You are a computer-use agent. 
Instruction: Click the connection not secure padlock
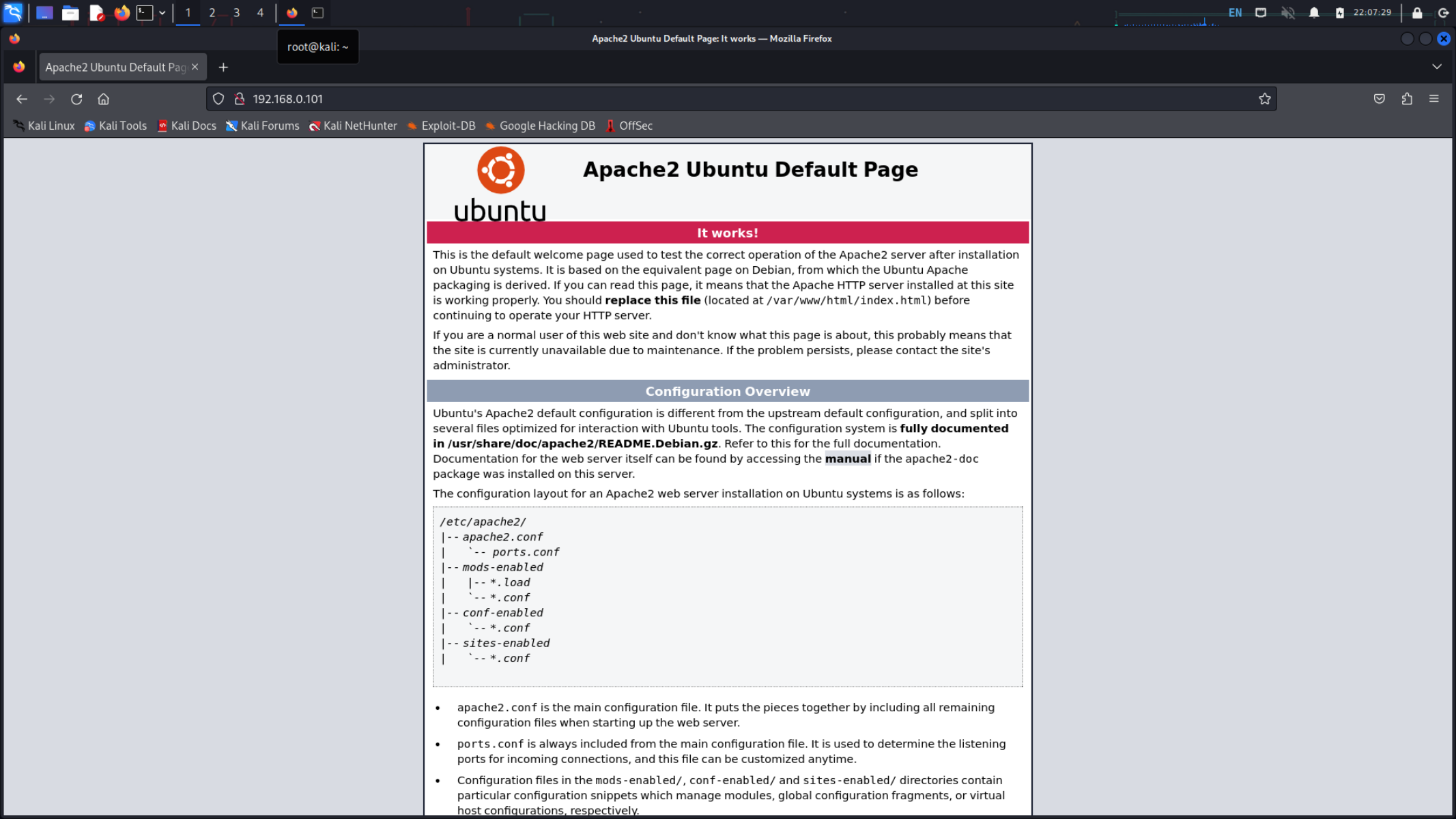tap(239, 99)
